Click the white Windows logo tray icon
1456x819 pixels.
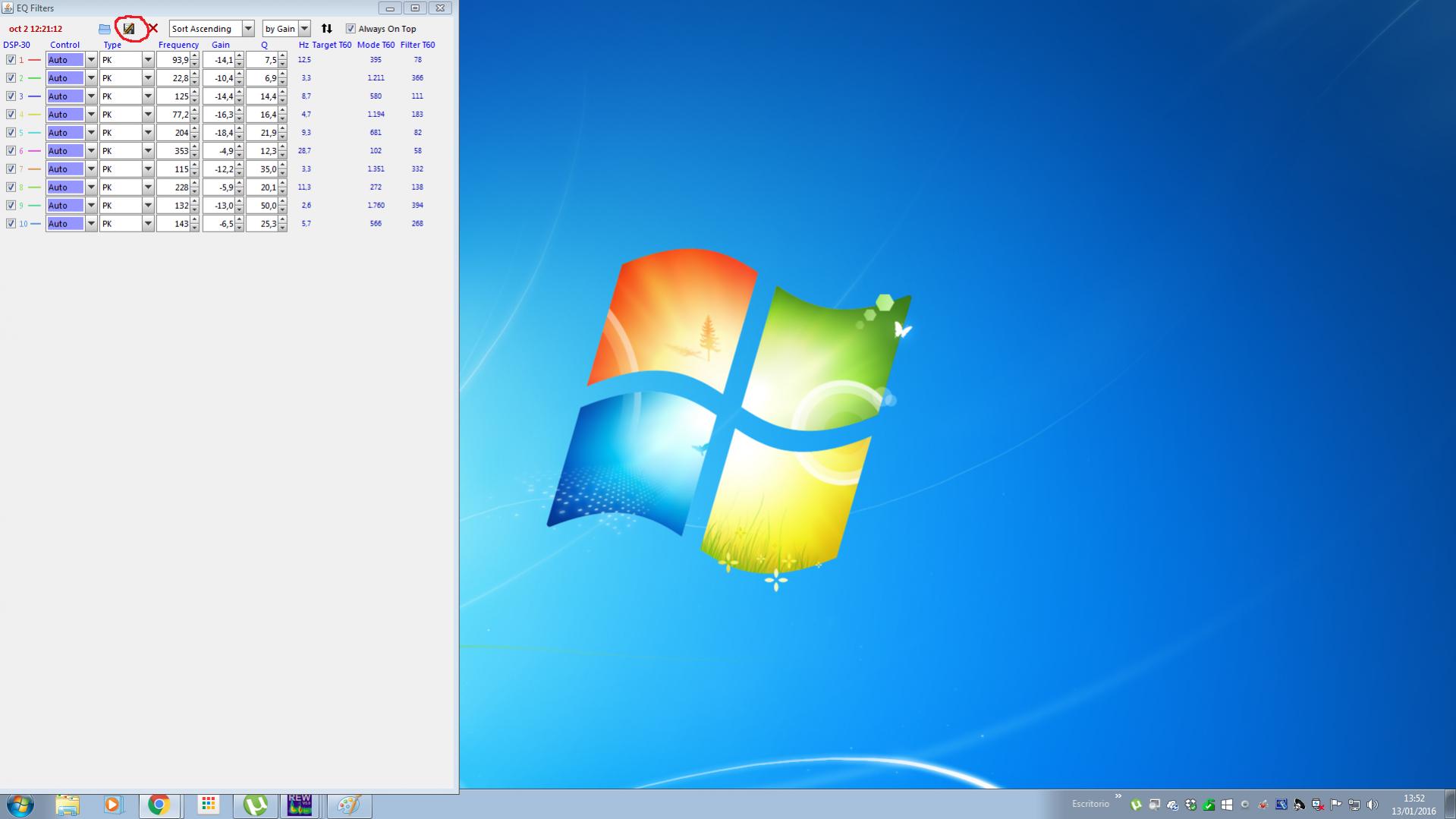point(1227,805)
